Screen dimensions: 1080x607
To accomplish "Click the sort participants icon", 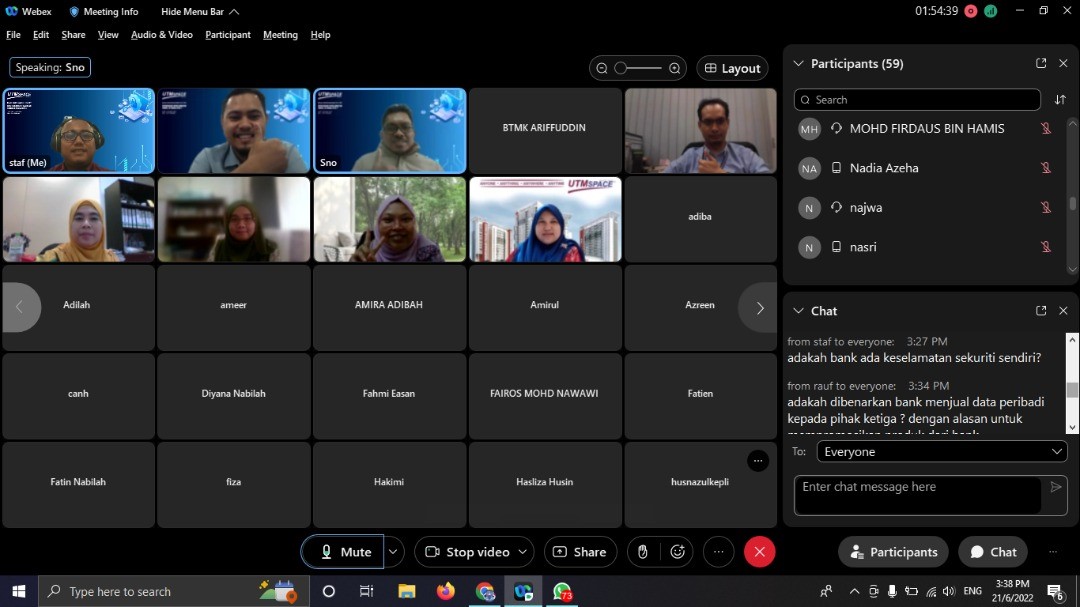I will pyautogui.click(x=1060, y=100).
